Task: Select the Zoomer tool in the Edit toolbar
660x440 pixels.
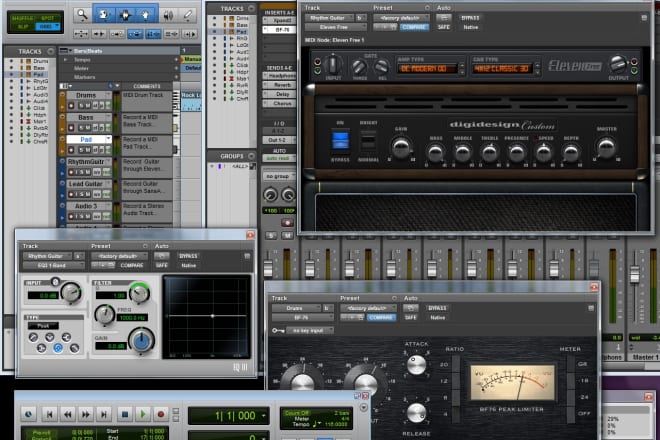Action: point(82,15)
